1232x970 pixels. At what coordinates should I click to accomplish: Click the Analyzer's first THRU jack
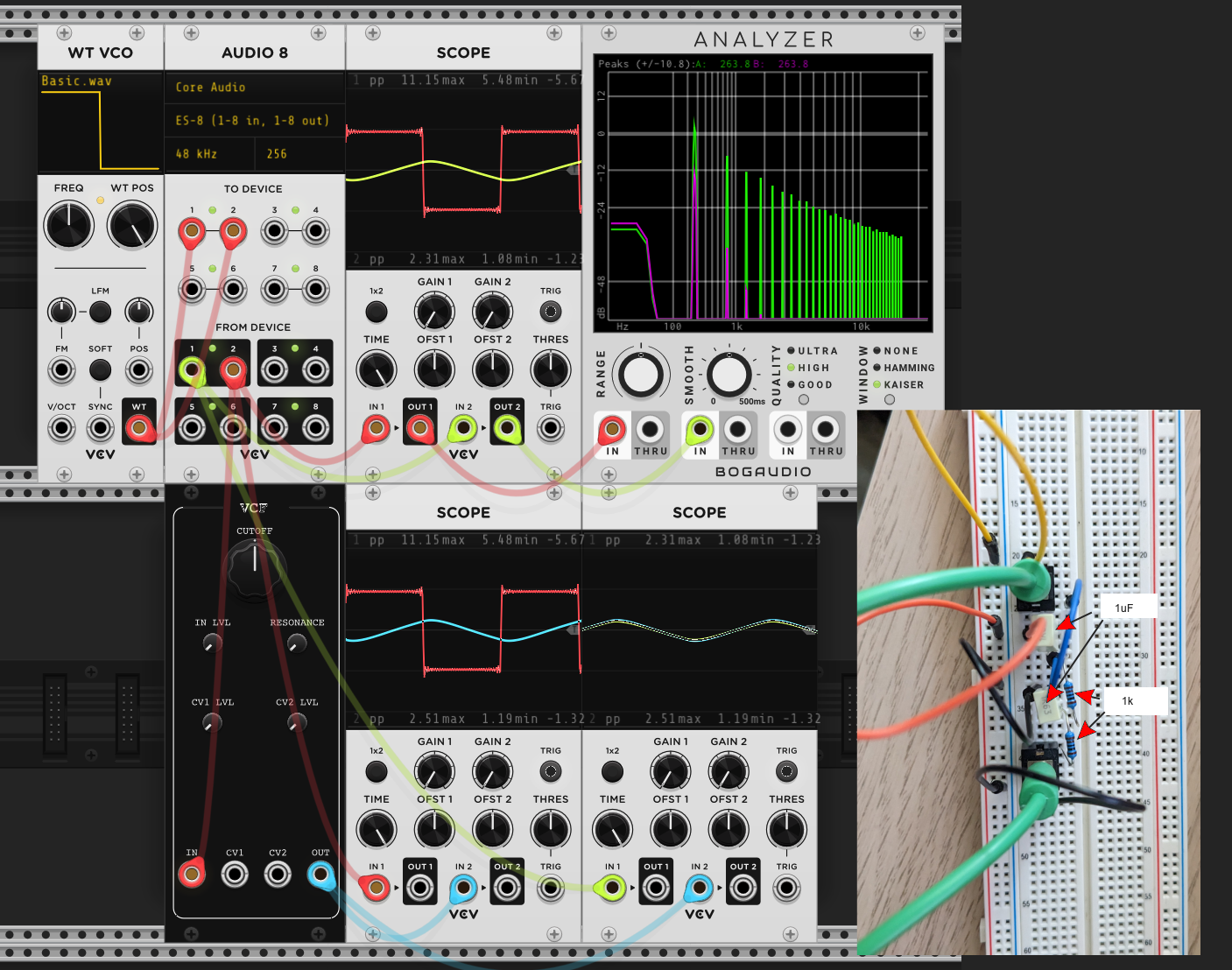pos(650,430)
